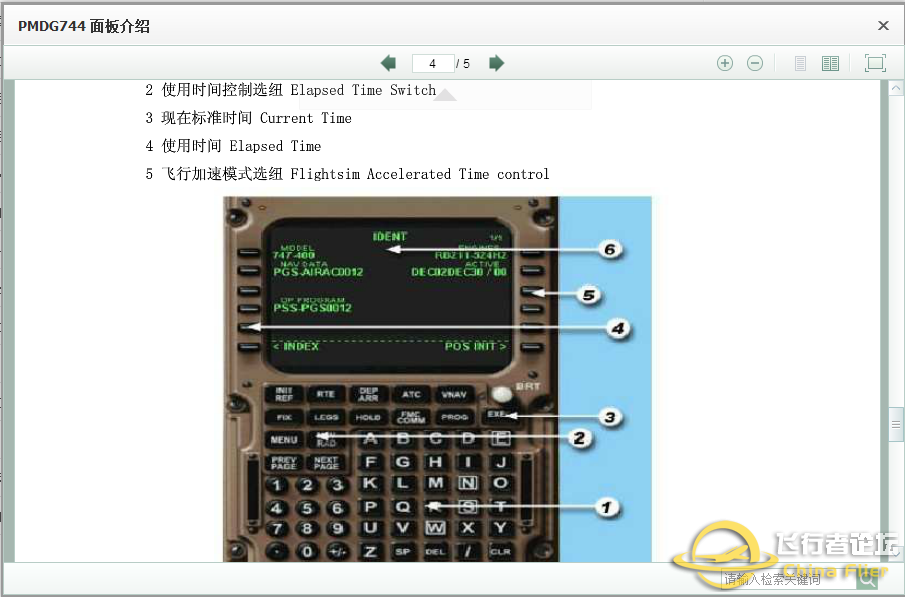Zoom in on the document
The width and height of the screenshot is (905, 597).
[x=725, y=62]
